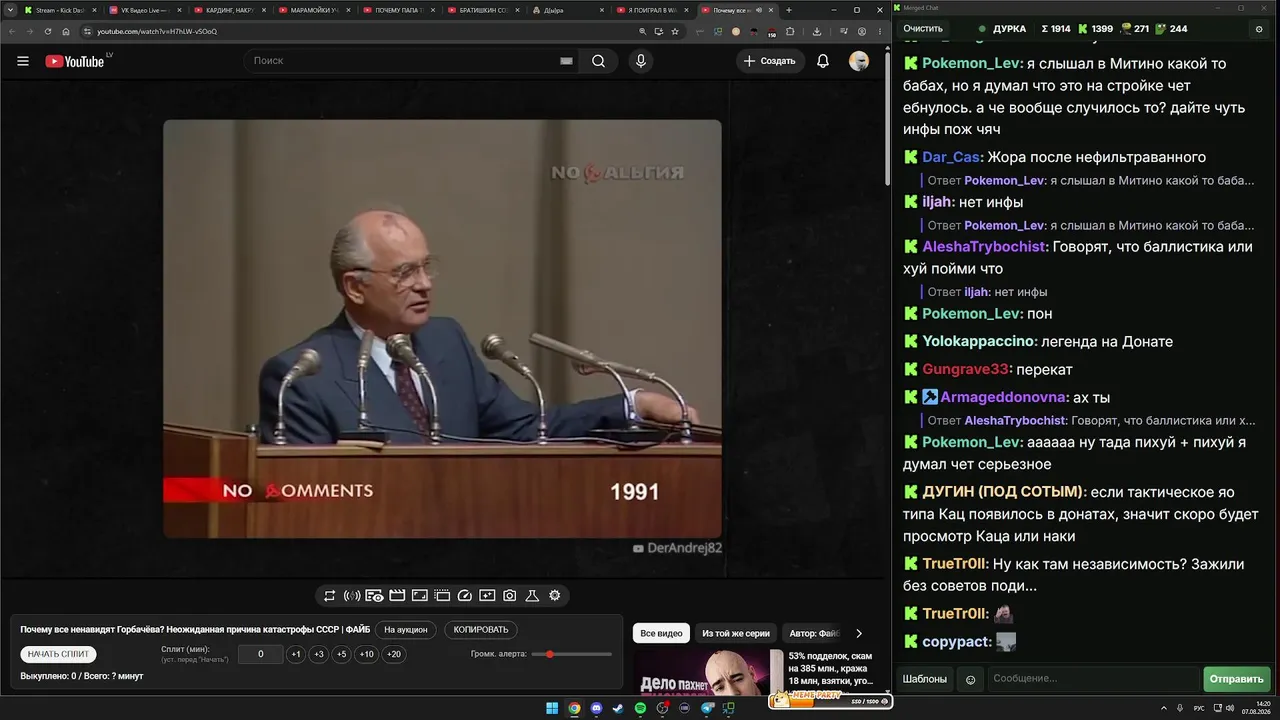Click the 'НАЧАТЬ СПЛИТ' button
Screen dimensions: 1280x720
(x=59, y=654)
